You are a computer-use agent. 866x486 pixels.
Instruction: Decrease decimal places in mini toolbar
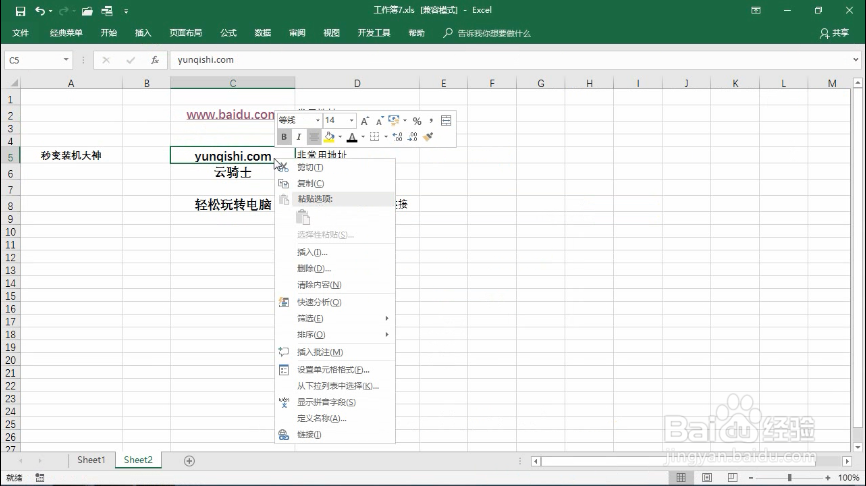pos(413,137)
